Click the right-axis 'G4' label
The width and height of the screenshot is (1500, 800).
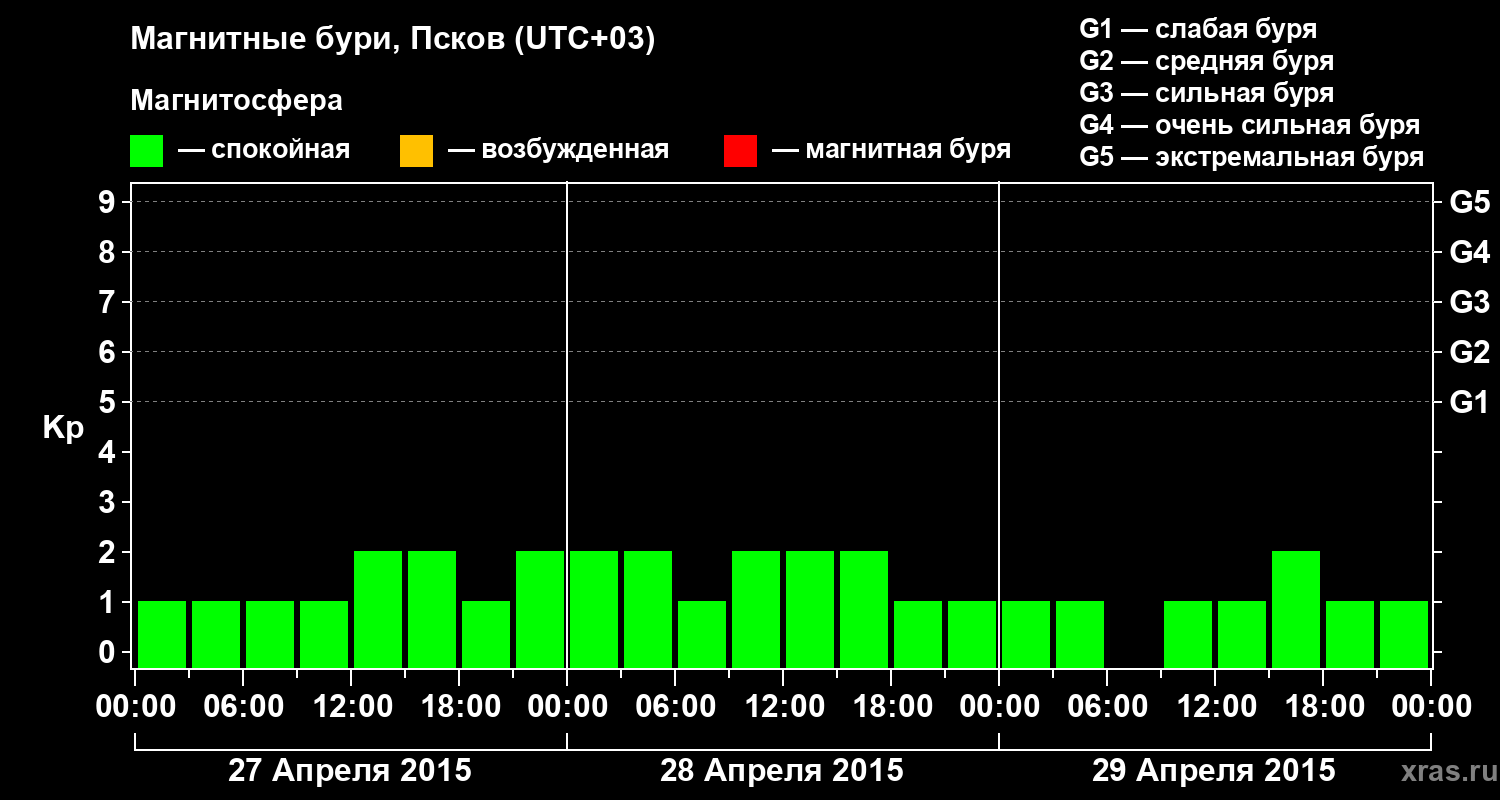tap(1469, 252)
